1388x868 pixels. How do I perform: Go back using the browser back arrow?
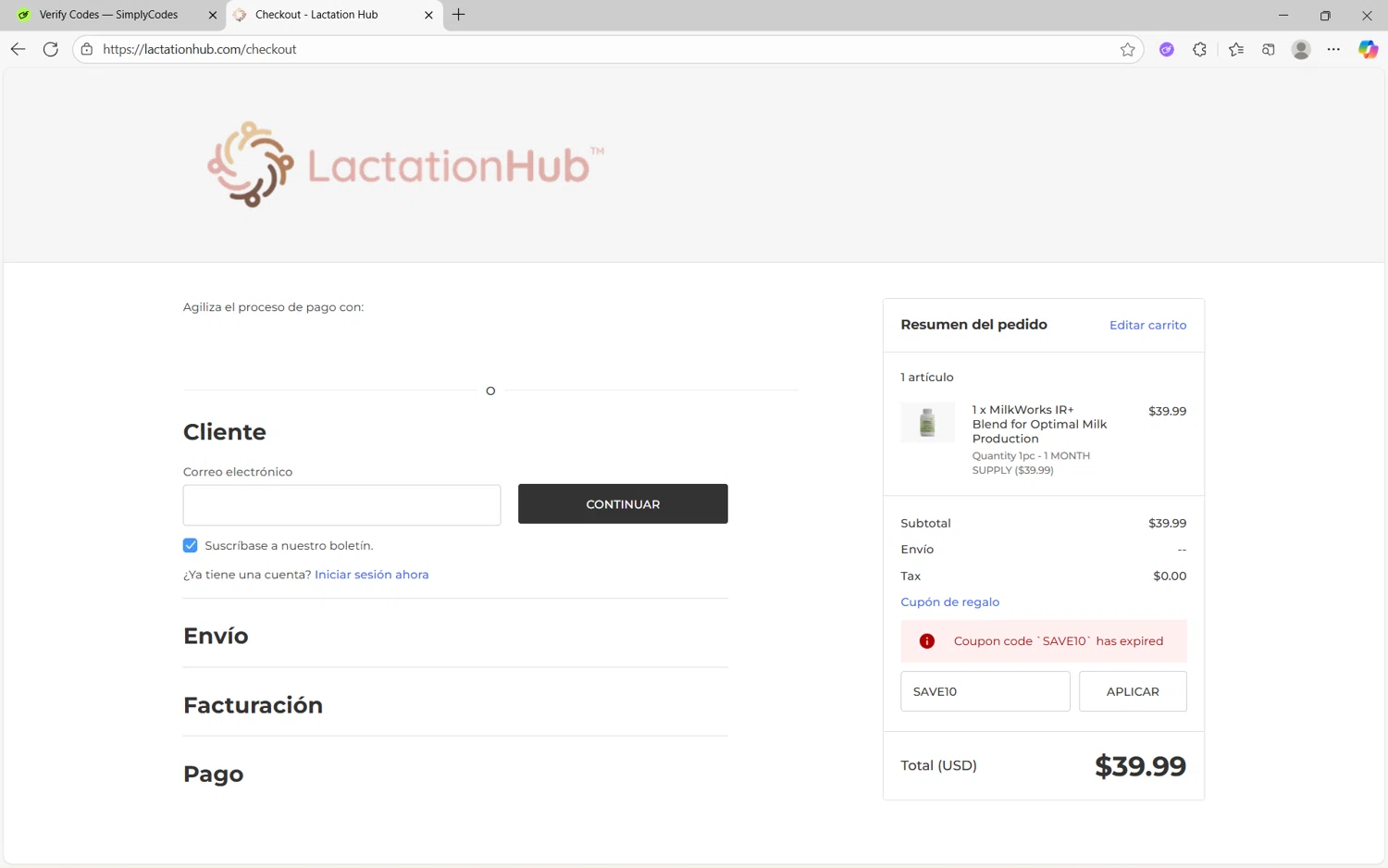[x=18, y=49]
